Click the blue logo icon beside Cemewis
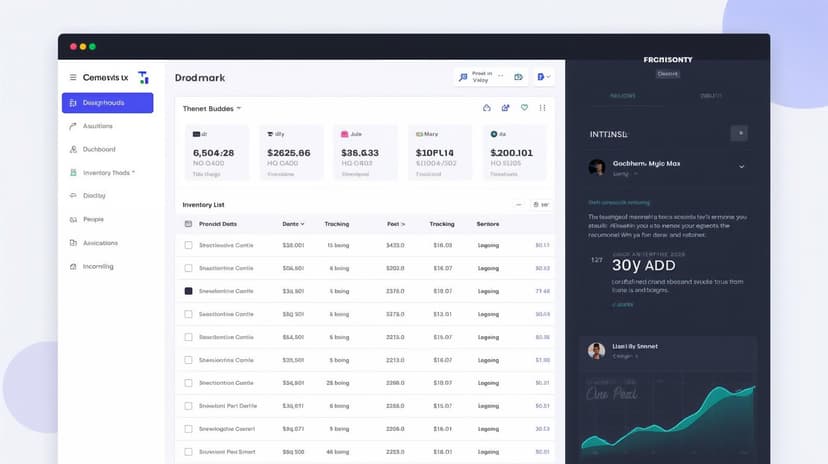 pos(143,77)
